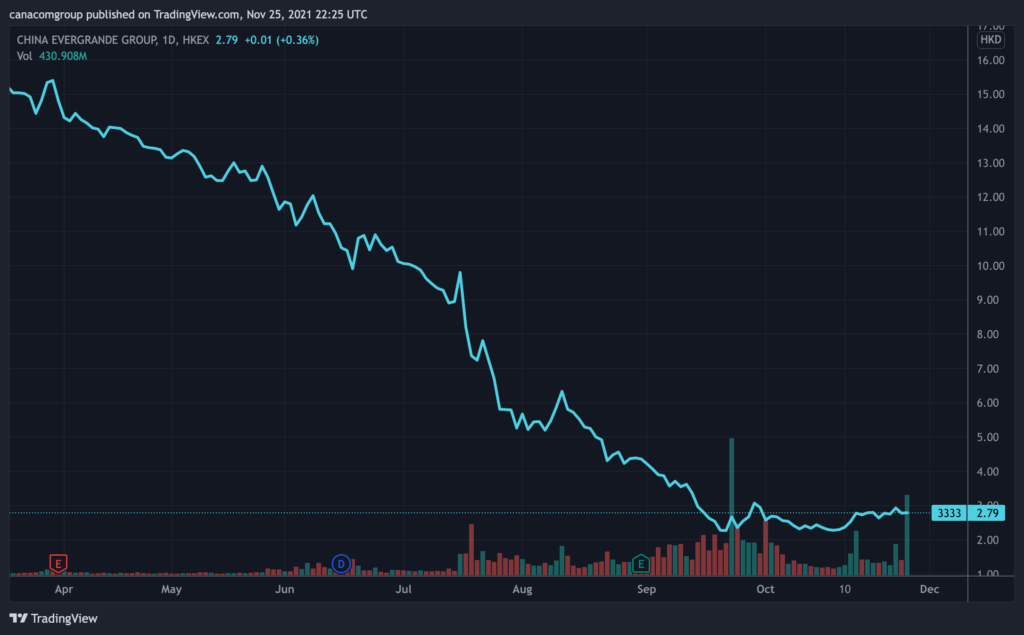
Task: Click the Jun label on the time axis
Action: tap(284, 589)
